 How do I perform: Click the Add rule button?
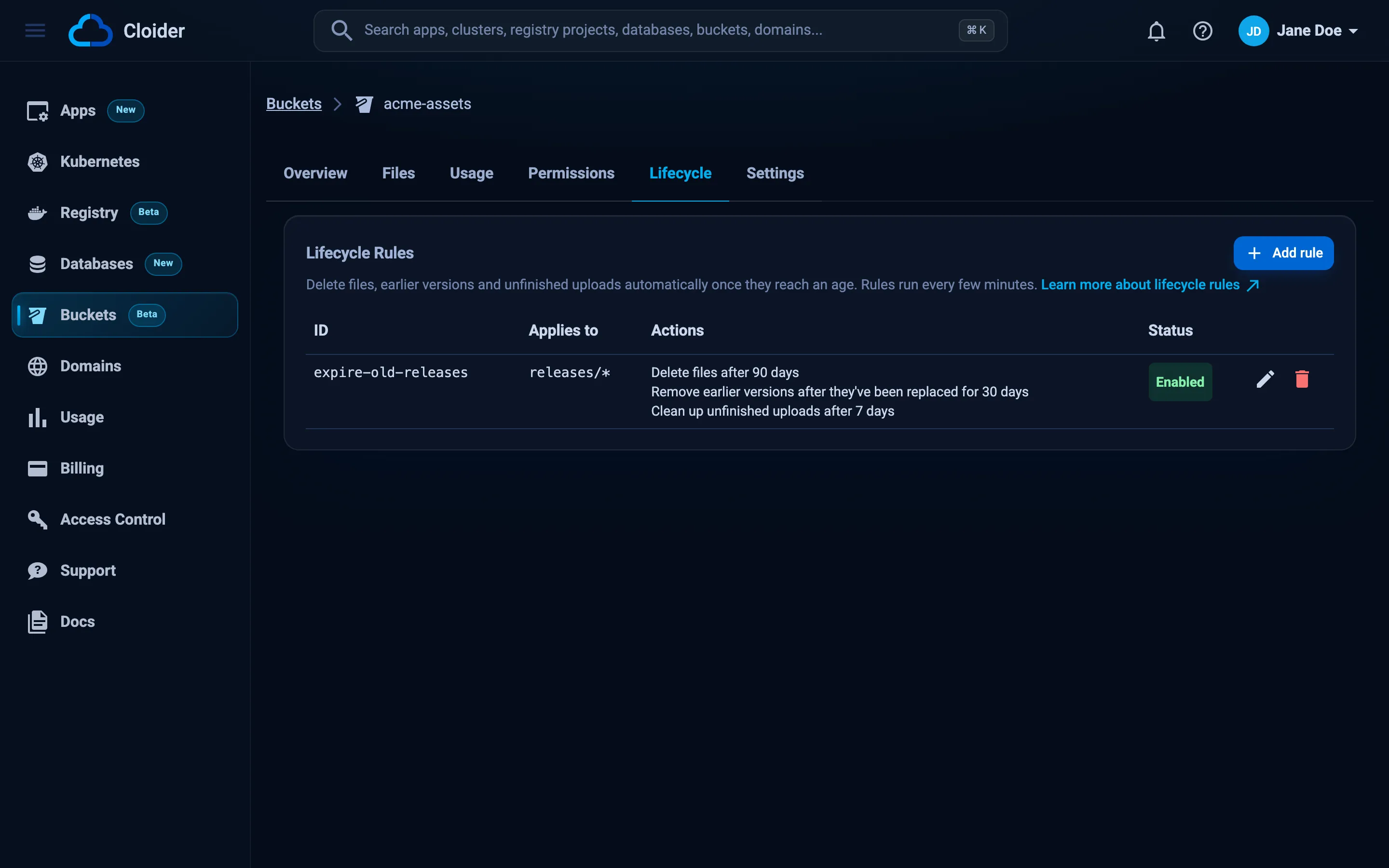[1283, 253]
